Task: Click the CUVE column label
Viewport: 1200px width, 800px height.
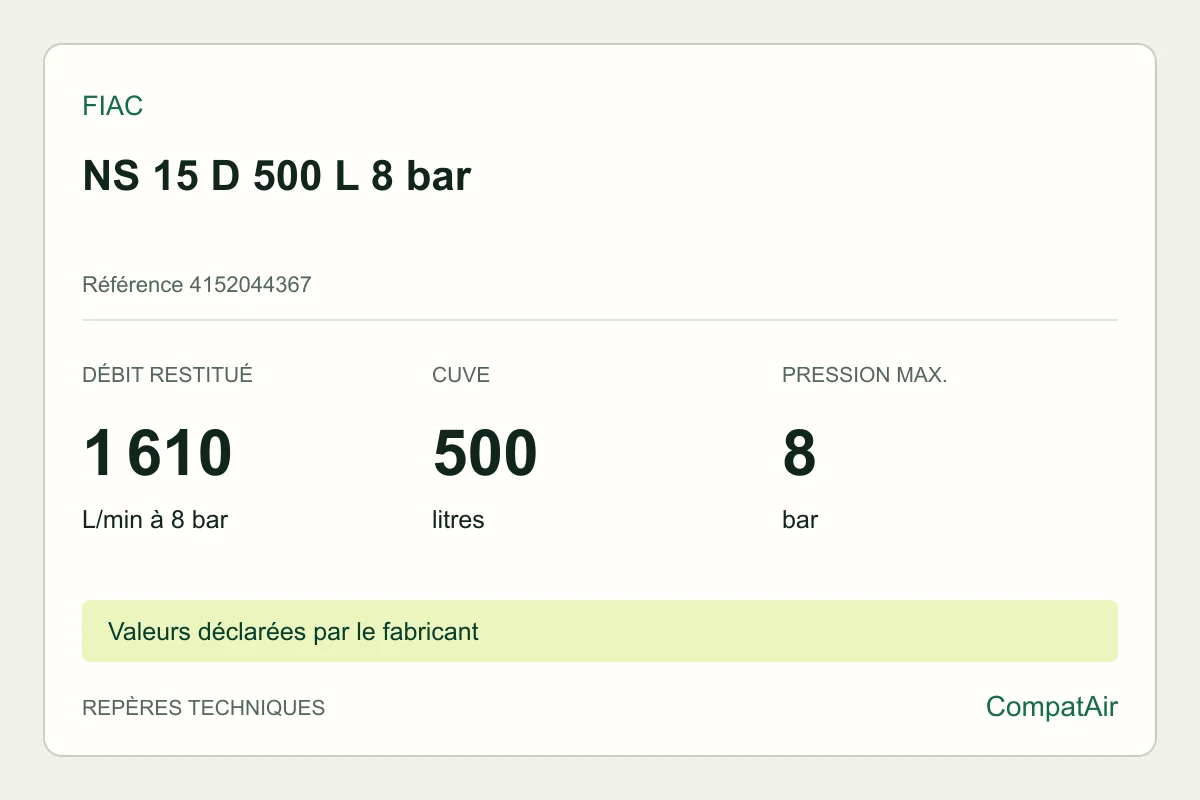Action: [461, 375]
